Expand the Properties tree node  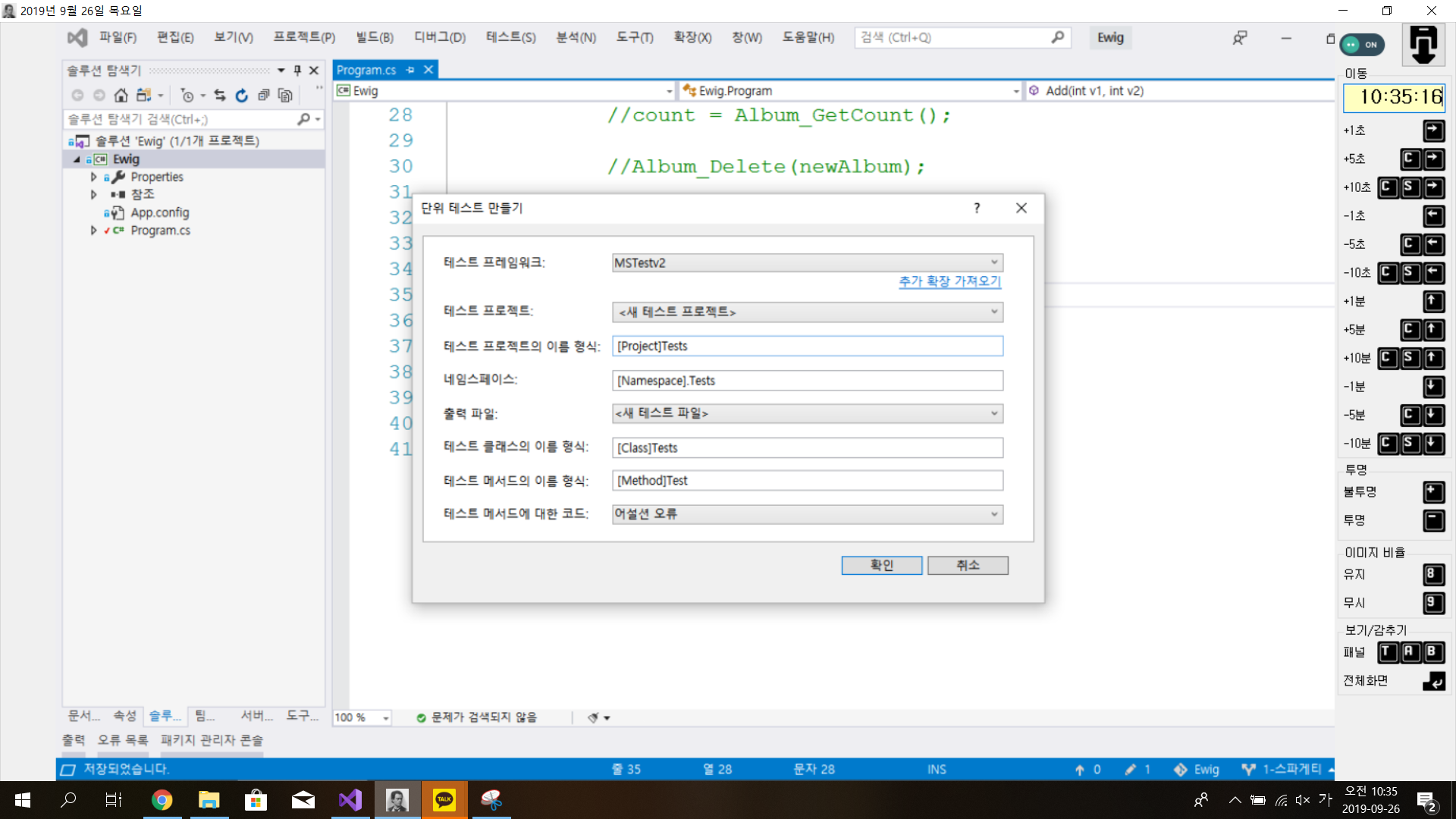tap(94, 177)
